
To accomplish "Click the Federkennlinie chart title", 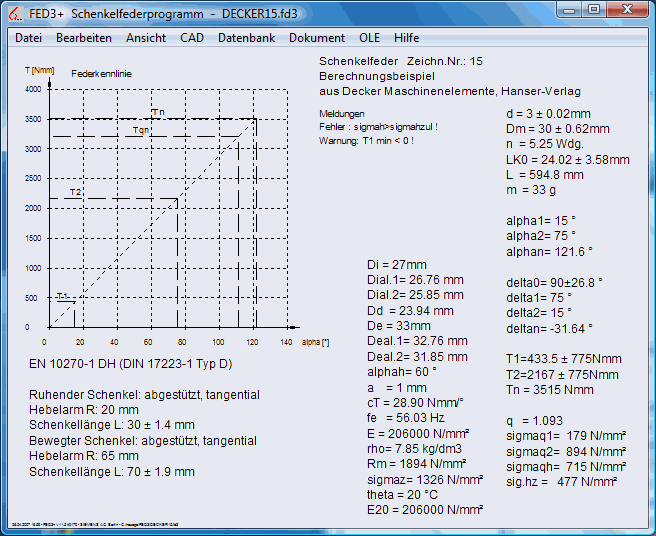I will (x=101, y=73).
